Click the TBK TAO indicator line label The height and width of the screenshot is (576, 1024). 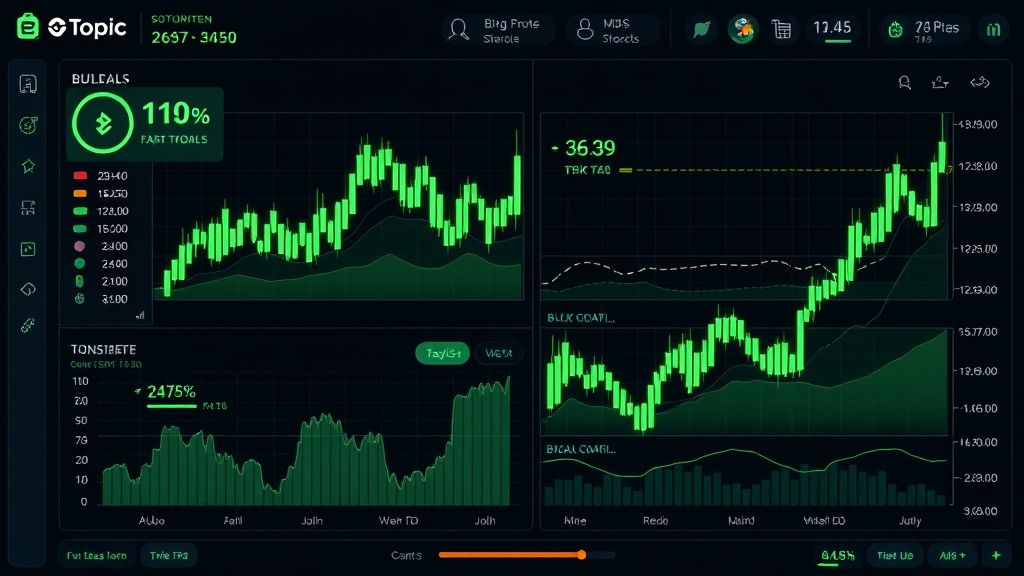pos(587,170)
